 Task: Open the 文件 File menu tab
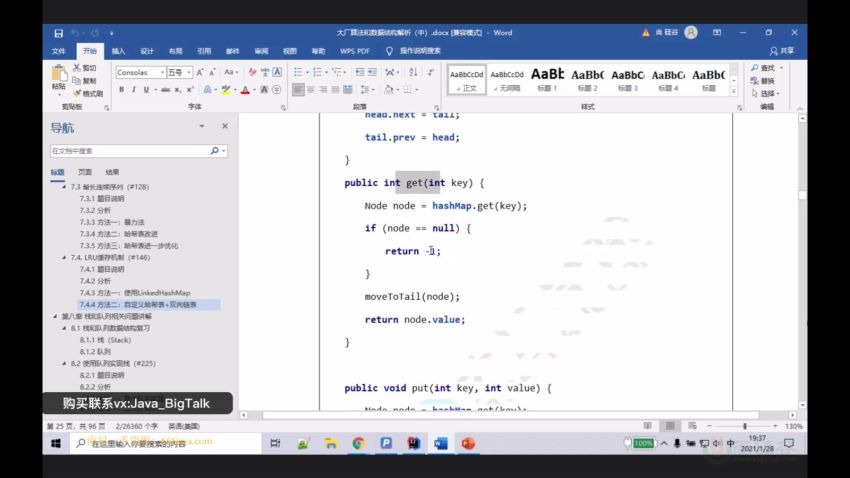pyautogui.click(x=59, y=51)
